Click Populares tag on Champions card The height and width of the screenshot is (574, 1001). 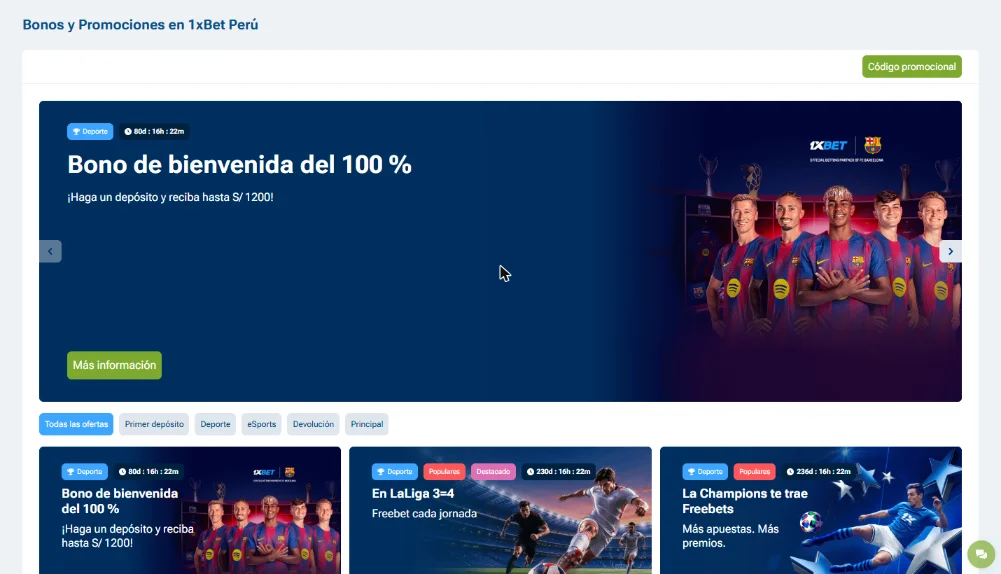pos(755,472)
